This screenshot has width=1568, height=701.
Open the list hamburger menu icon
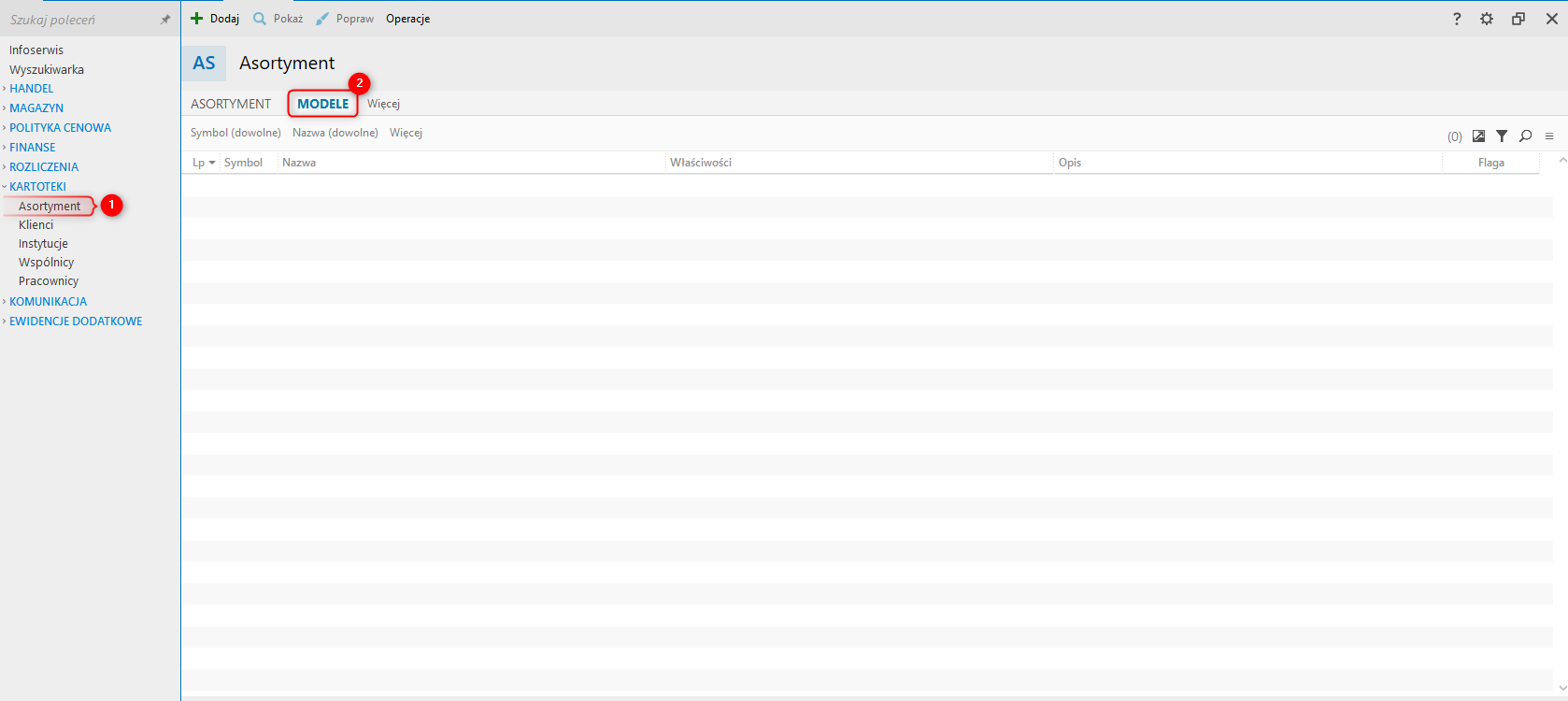tap(1549, 136)
